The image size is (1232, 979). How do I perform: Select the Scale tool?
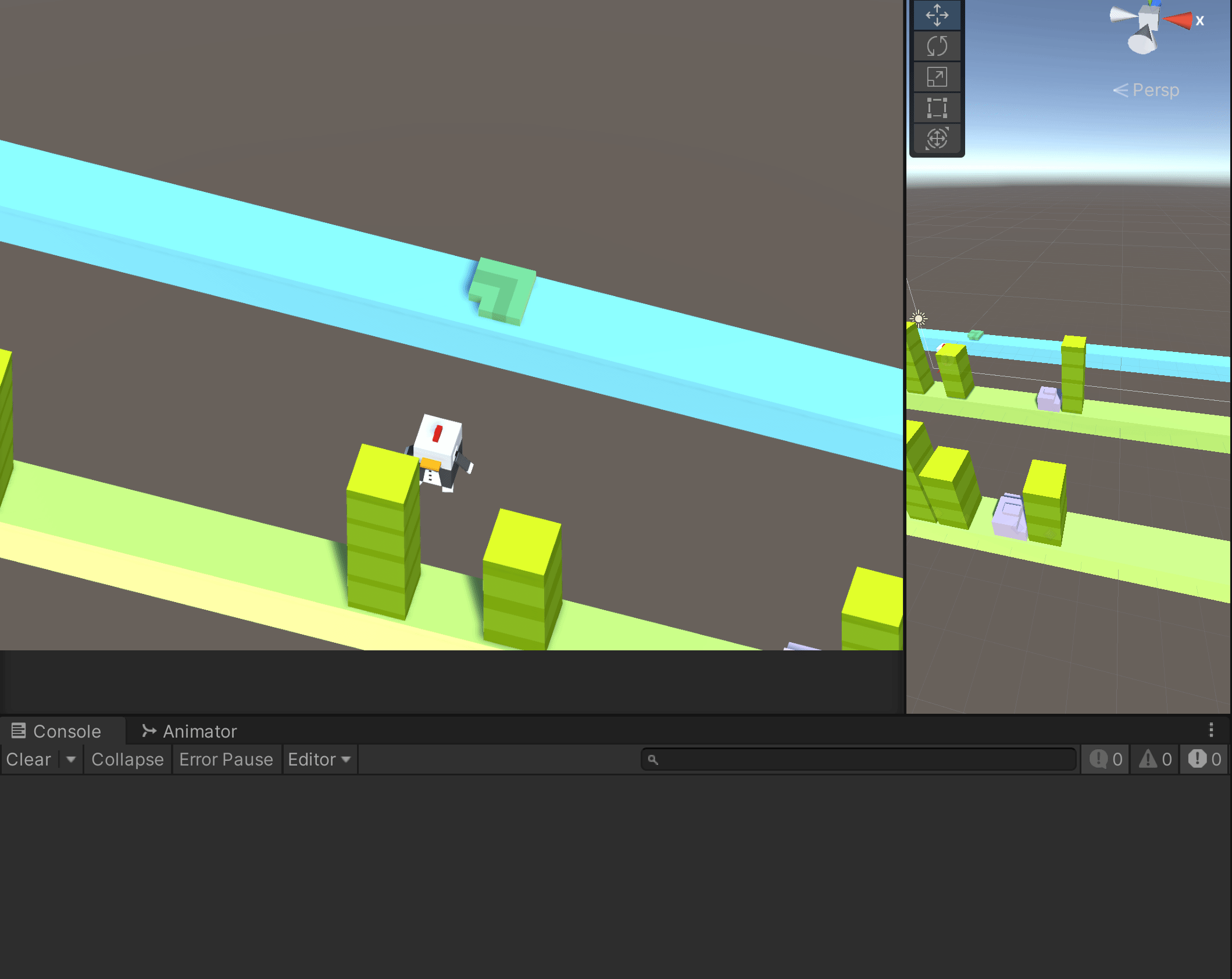pyautogui.click(x=937, y=77)
